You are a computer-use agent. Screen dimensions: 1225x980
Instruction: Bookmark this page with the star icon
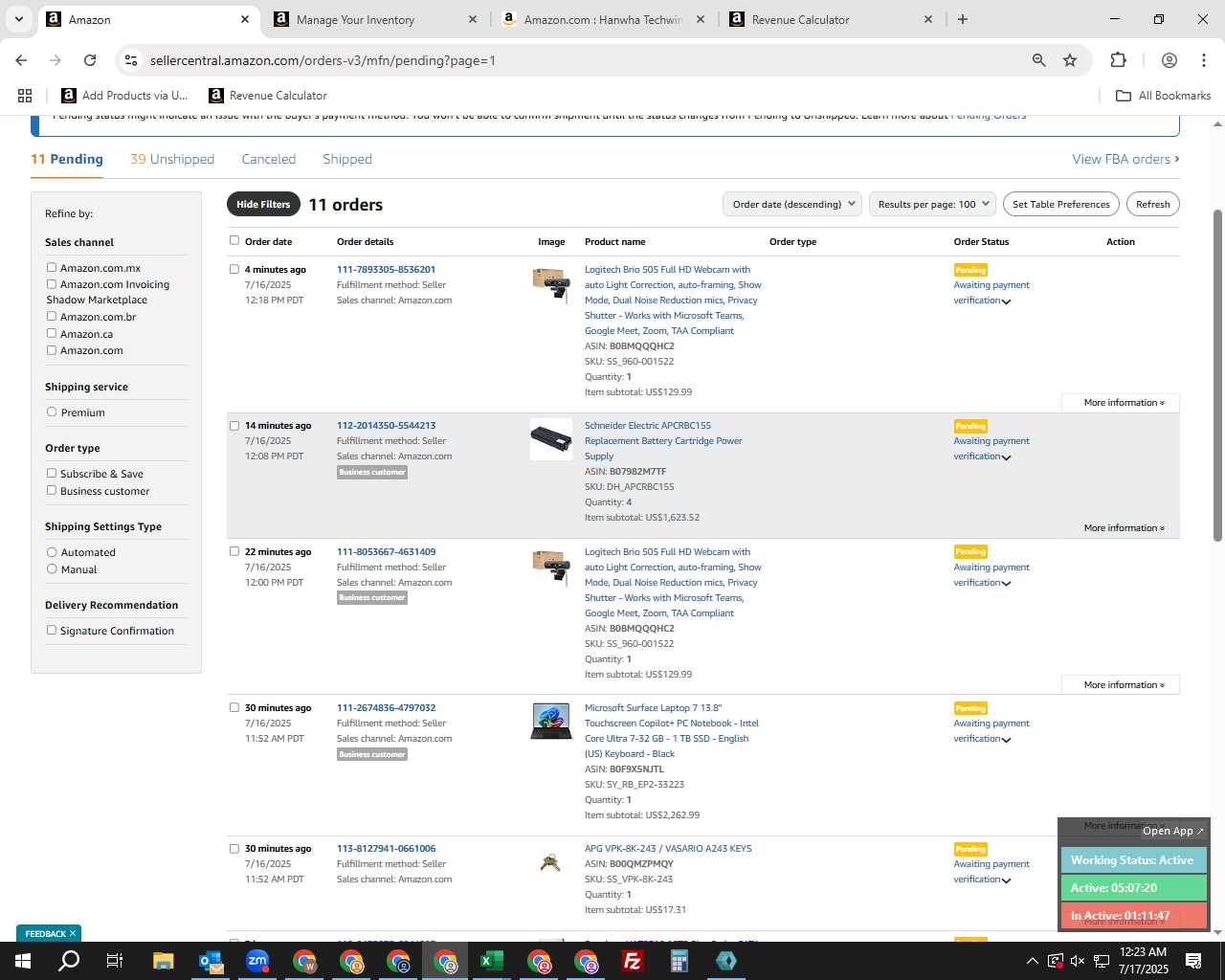(1070, 60)
